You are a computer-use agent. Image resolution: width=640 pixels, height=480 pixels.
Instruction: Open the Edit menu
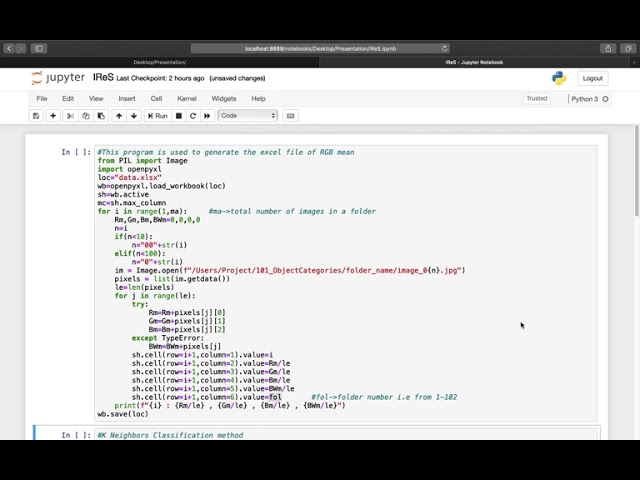pyautogui.click(x=68, y=99)
